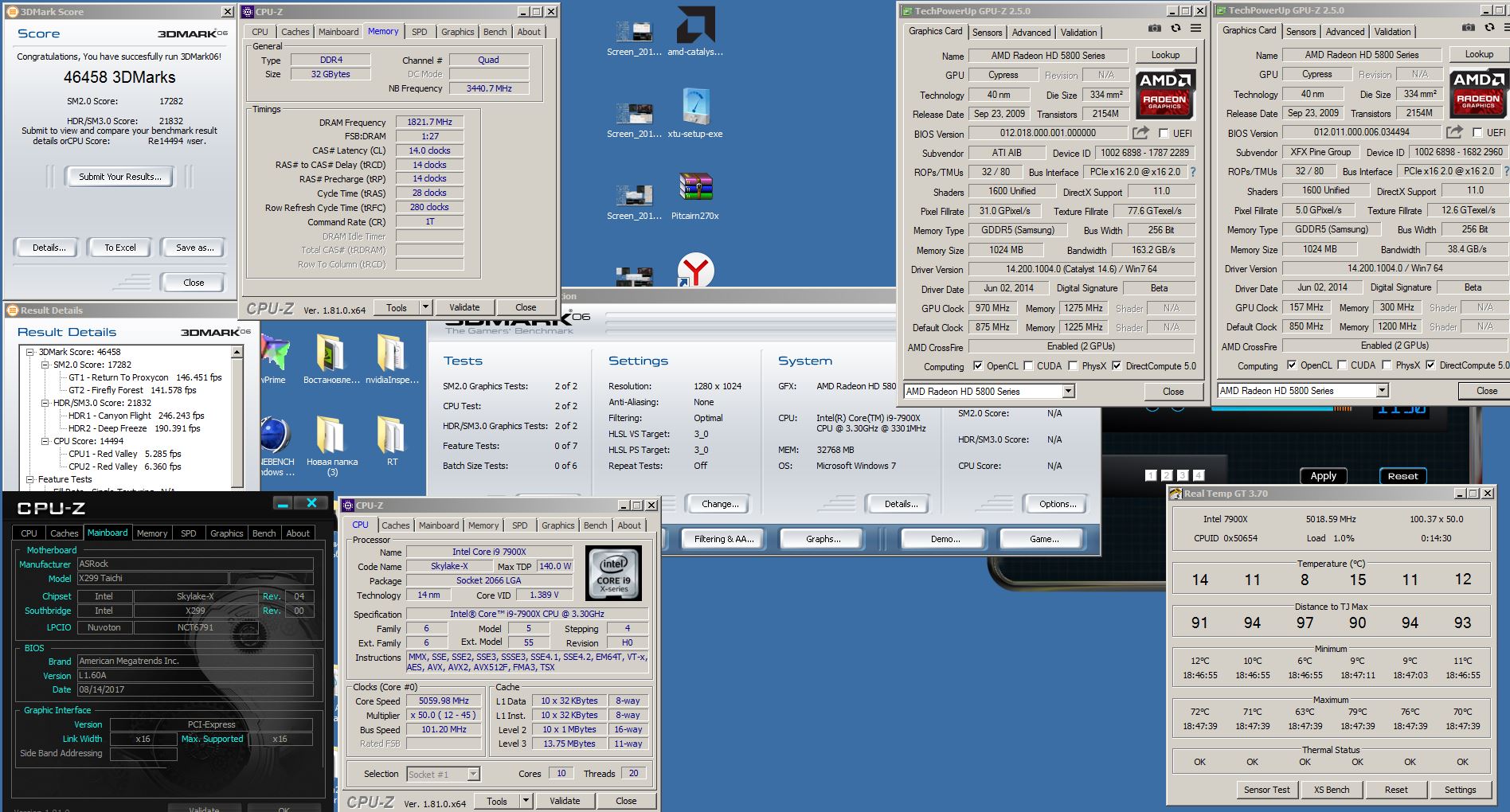Click Bus Interface question mark in ATI AIB GPU-Z
Viewport: 1510px width, 812px height.
[x=1192, y=172]
